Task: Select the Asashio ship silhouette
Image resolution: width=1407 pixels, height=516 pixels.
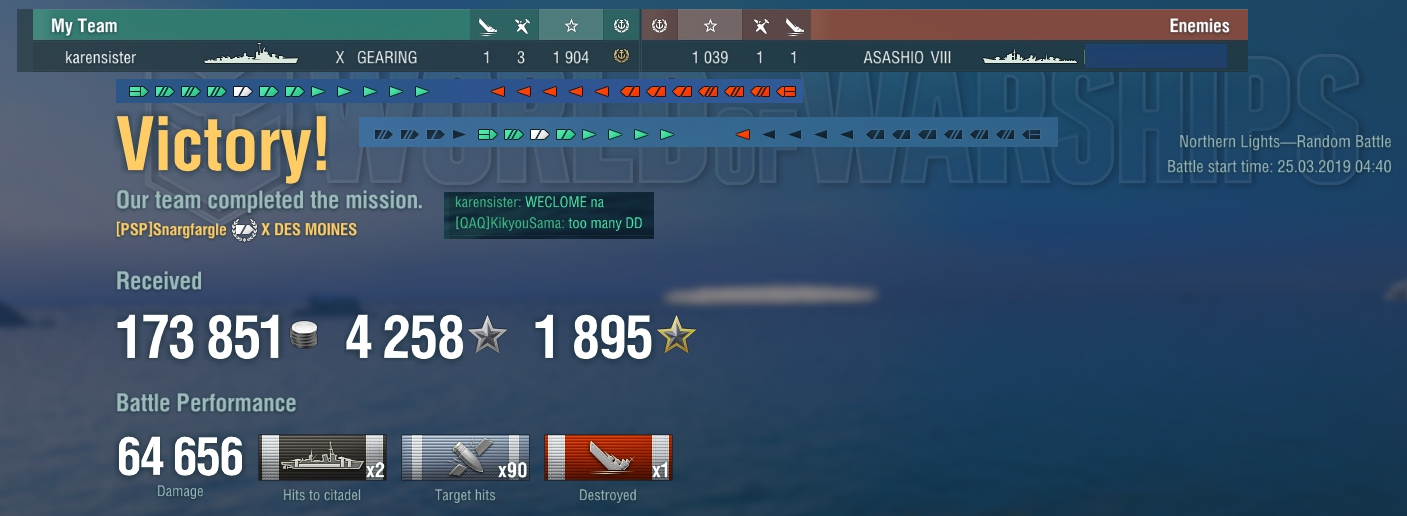Action: coord(1029,57)
